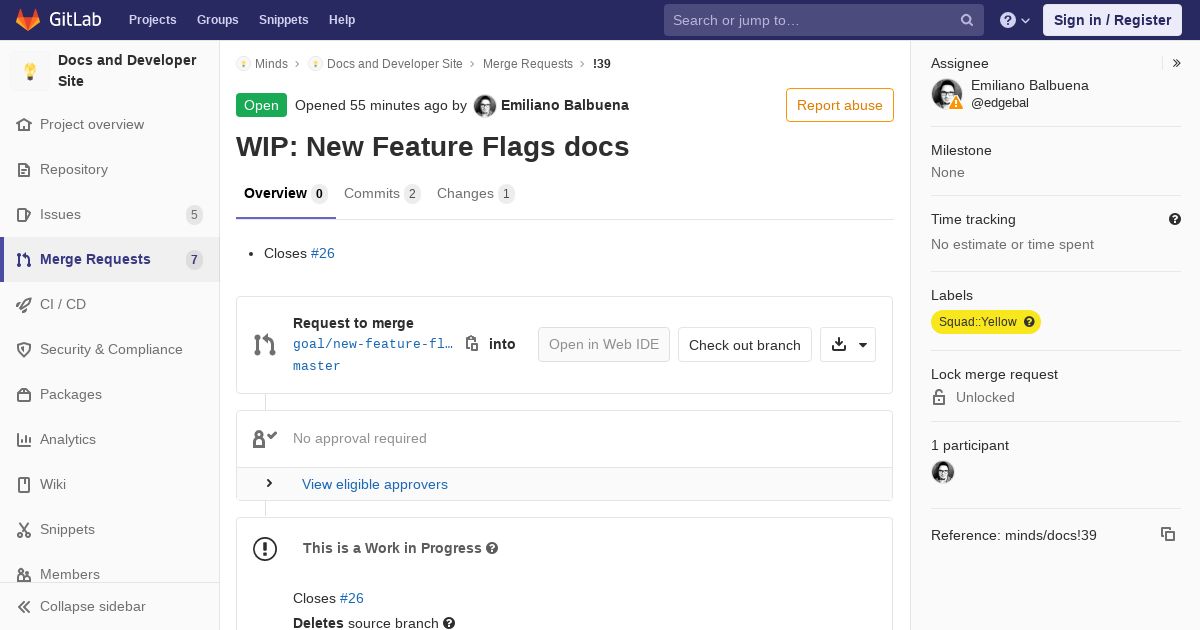Click the Squad::Yellow label

click(986, 322)
